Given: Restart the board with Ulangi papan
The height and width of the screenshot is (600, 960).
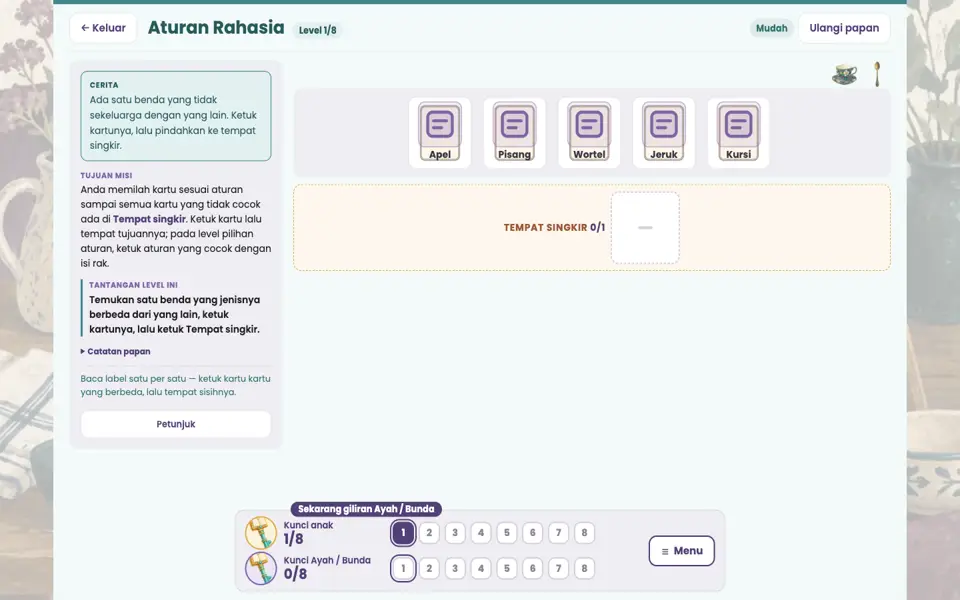Looking at the screenshot, I should click(844, 28).
